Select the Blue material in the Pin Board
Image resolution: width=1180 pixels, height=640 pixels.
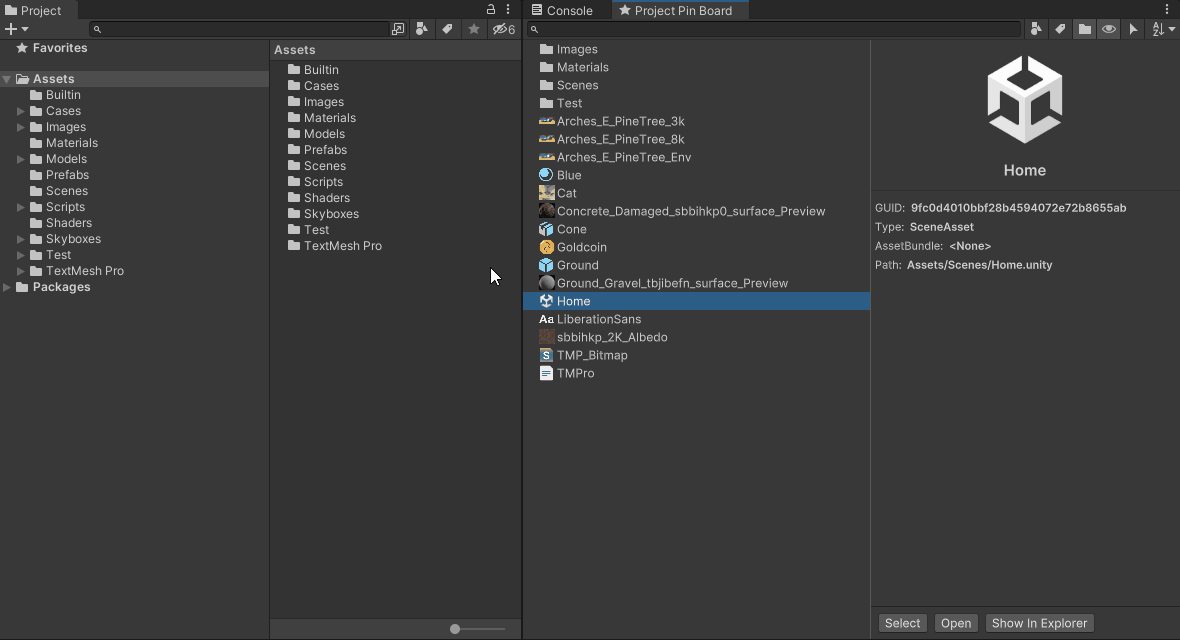click(x=696, y=175)
